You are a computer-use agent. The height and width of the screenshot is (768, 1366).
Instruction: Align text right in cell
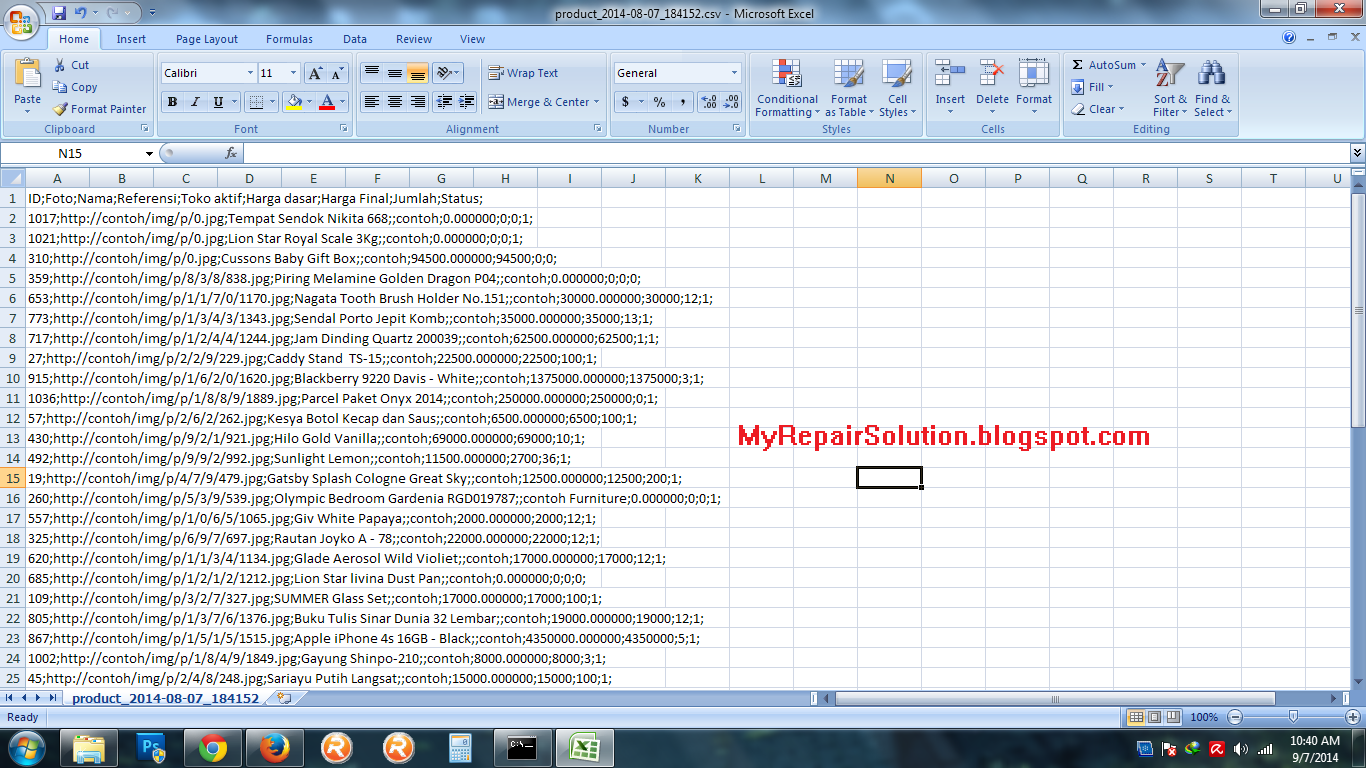(417, 102)
